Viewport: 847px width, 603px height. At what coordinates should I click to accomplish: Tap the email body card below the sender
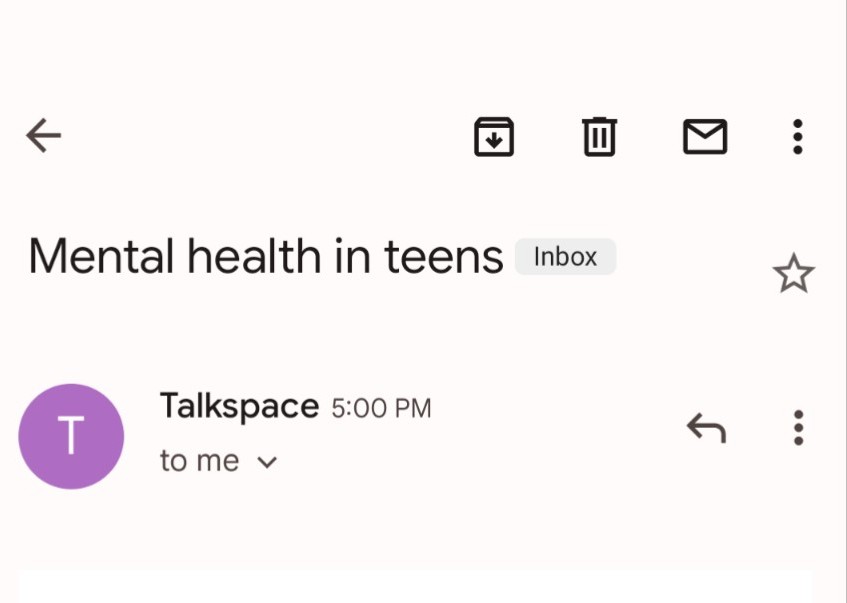click(415, 586)
